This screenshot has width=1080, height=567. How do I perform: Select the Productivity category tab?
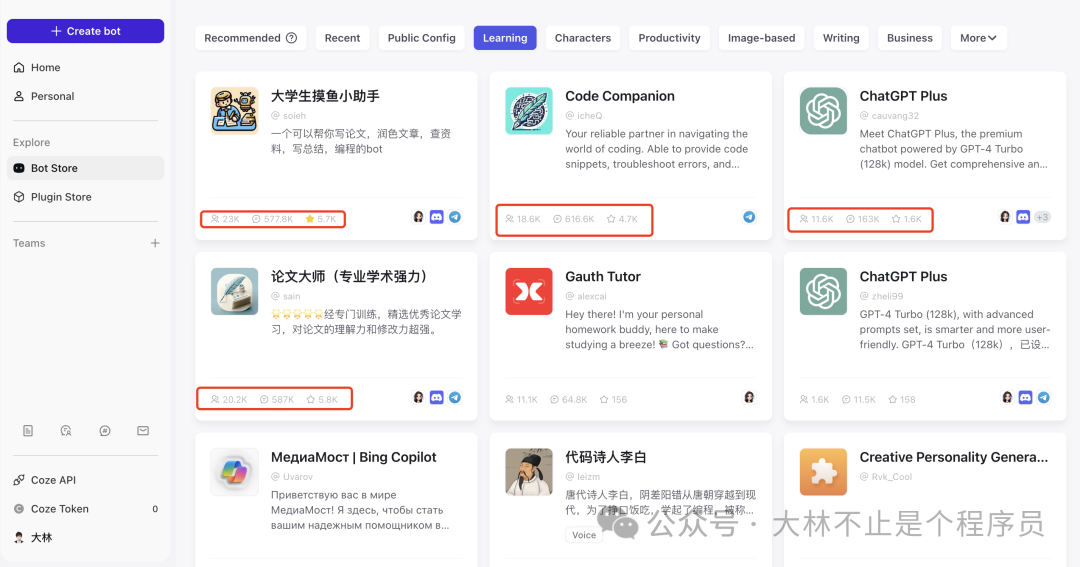point(669,38)
